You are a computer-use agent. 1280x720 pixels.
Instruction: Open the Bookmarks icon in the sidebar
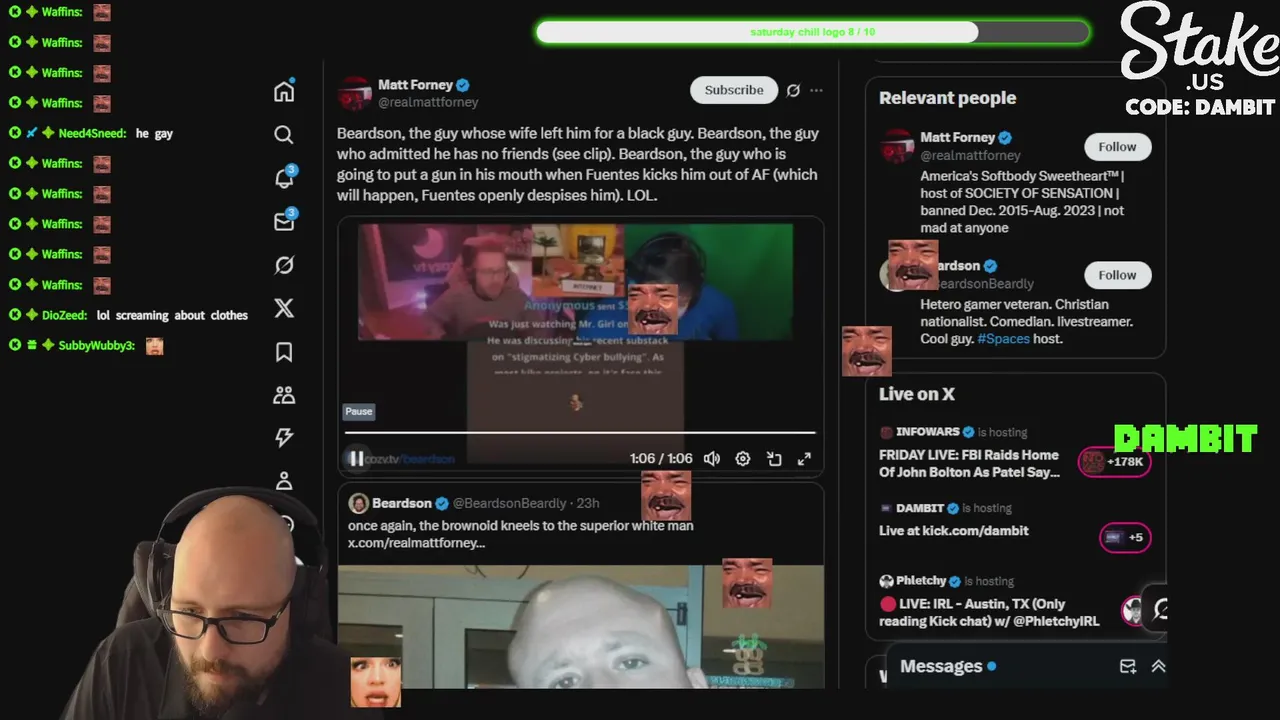coord(284,352)
